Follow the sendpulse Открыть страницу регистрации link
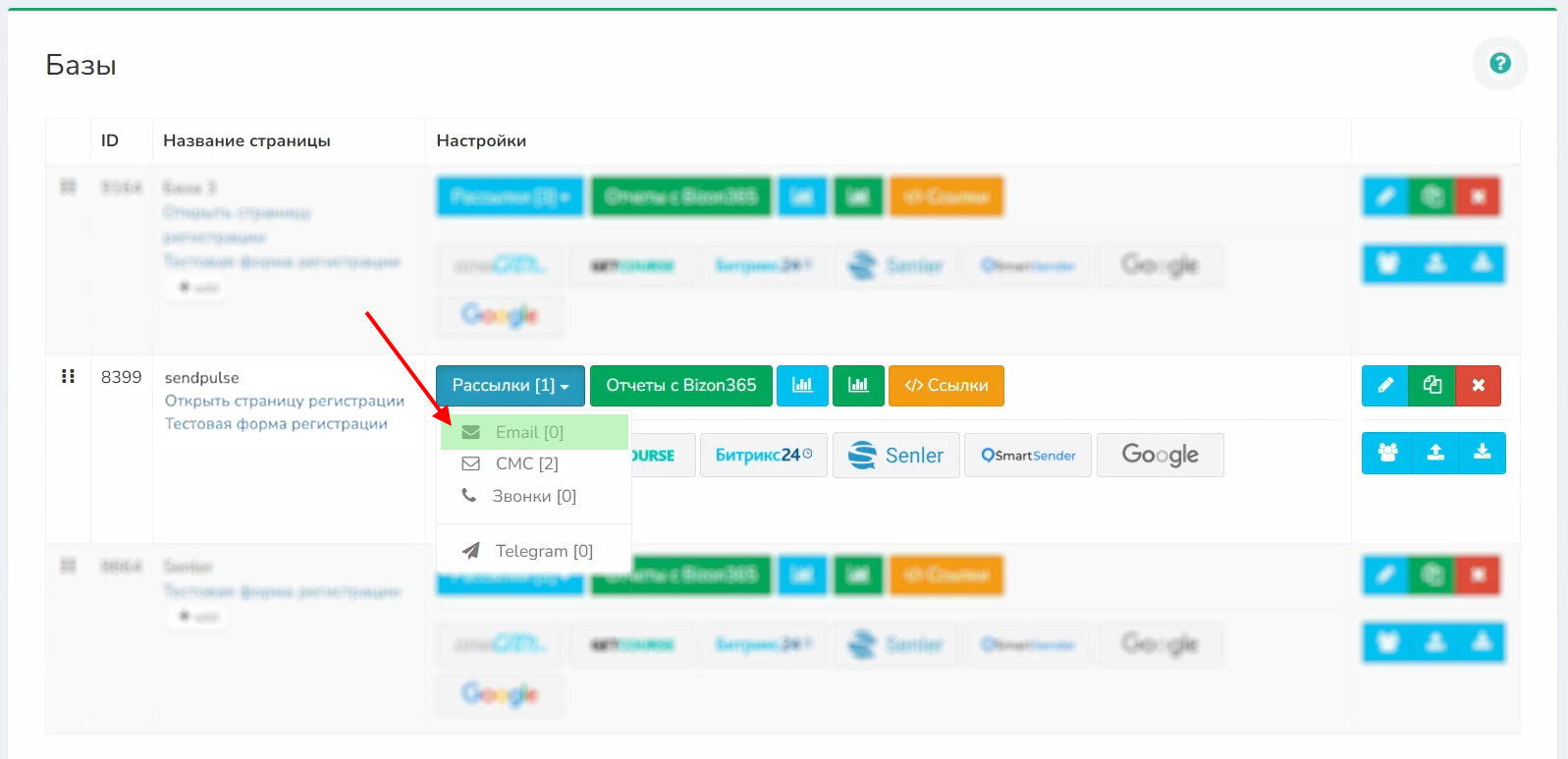This screenshot has height=759, width=1568. (284, 401)
